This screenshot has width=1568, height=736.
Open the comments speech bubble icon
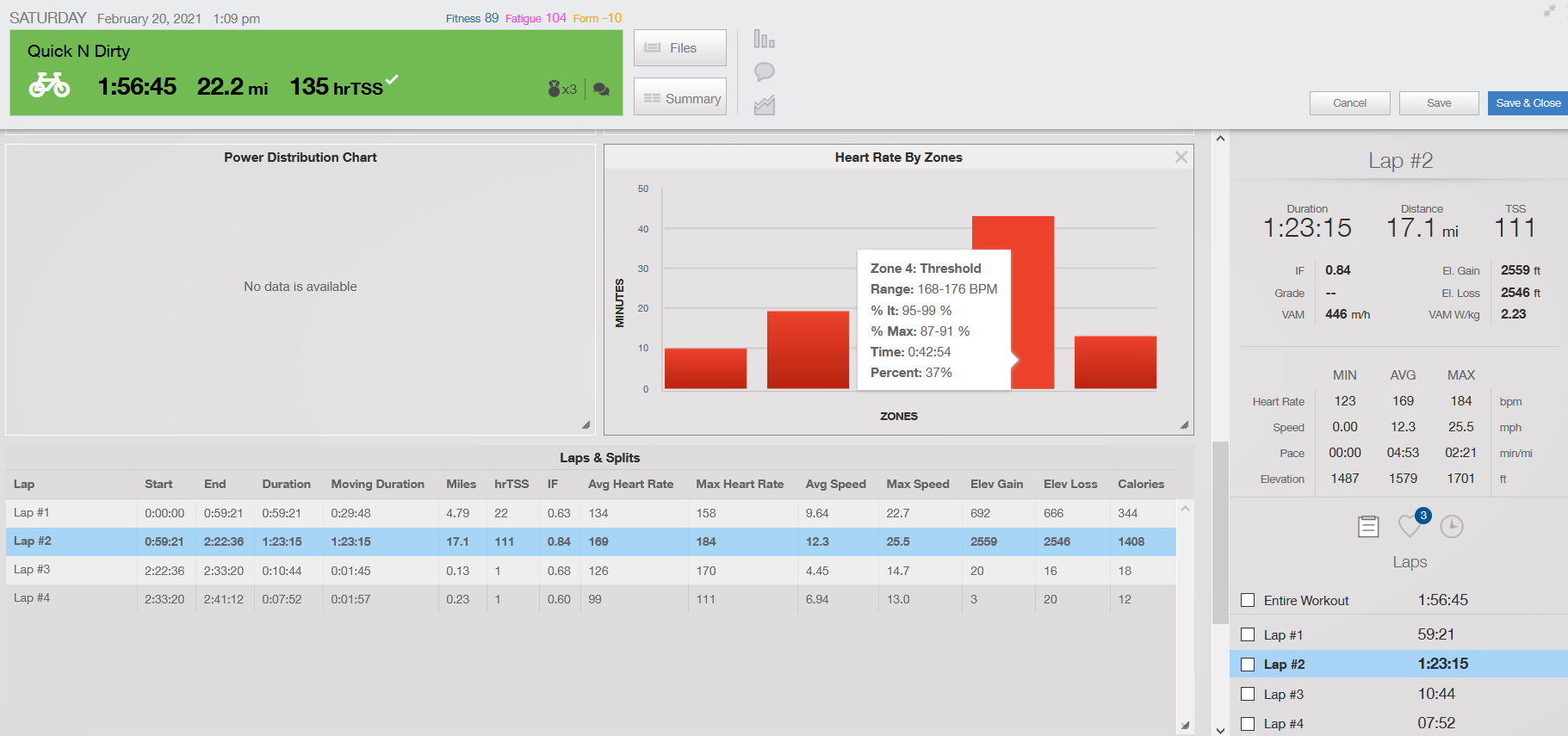[764, 71]
